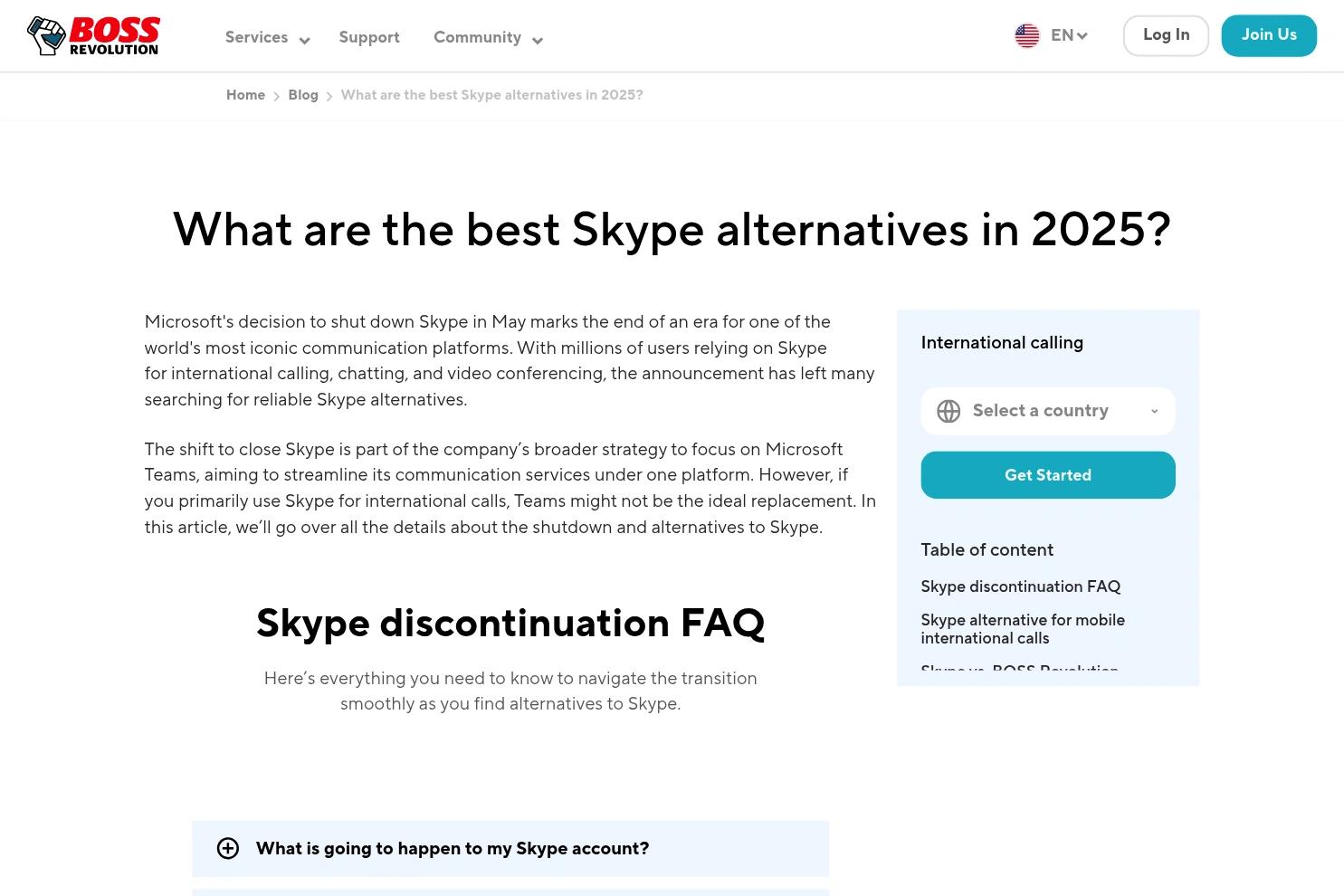Image resolution: width=1344 pixels, height=896 pixels.
Task: Click the plus circle icon beside Skype account question
Action: (228, 848)
